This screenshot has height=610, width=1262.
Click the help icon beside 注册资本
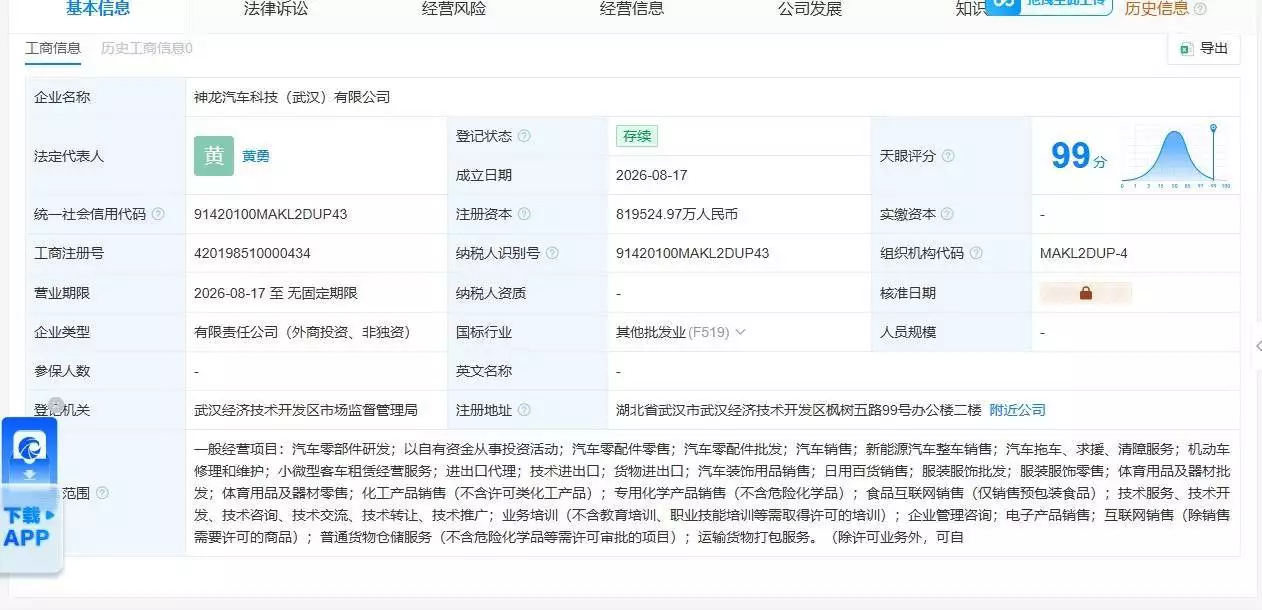524,214
